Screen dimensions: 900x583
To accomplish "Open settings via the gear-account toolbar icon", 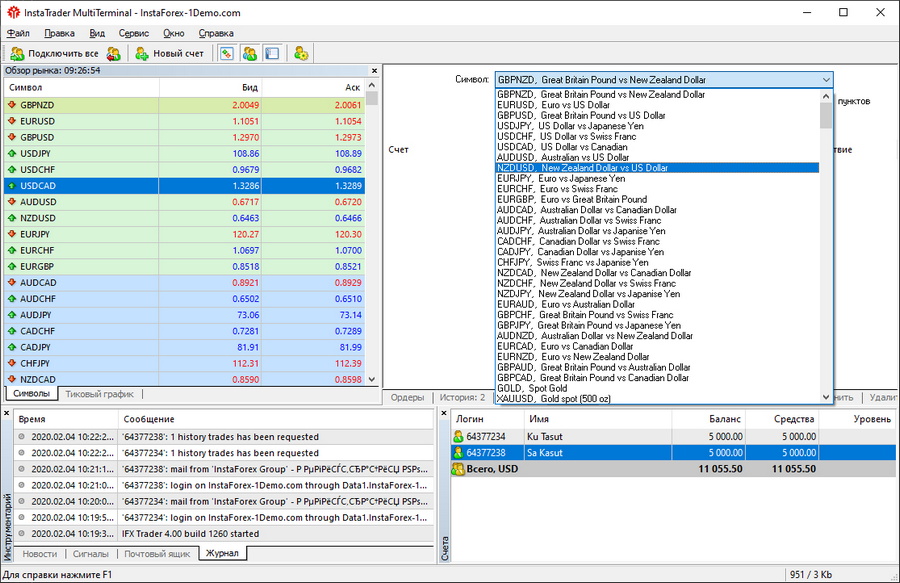I will pyautogui.click(x=300, y=53).
